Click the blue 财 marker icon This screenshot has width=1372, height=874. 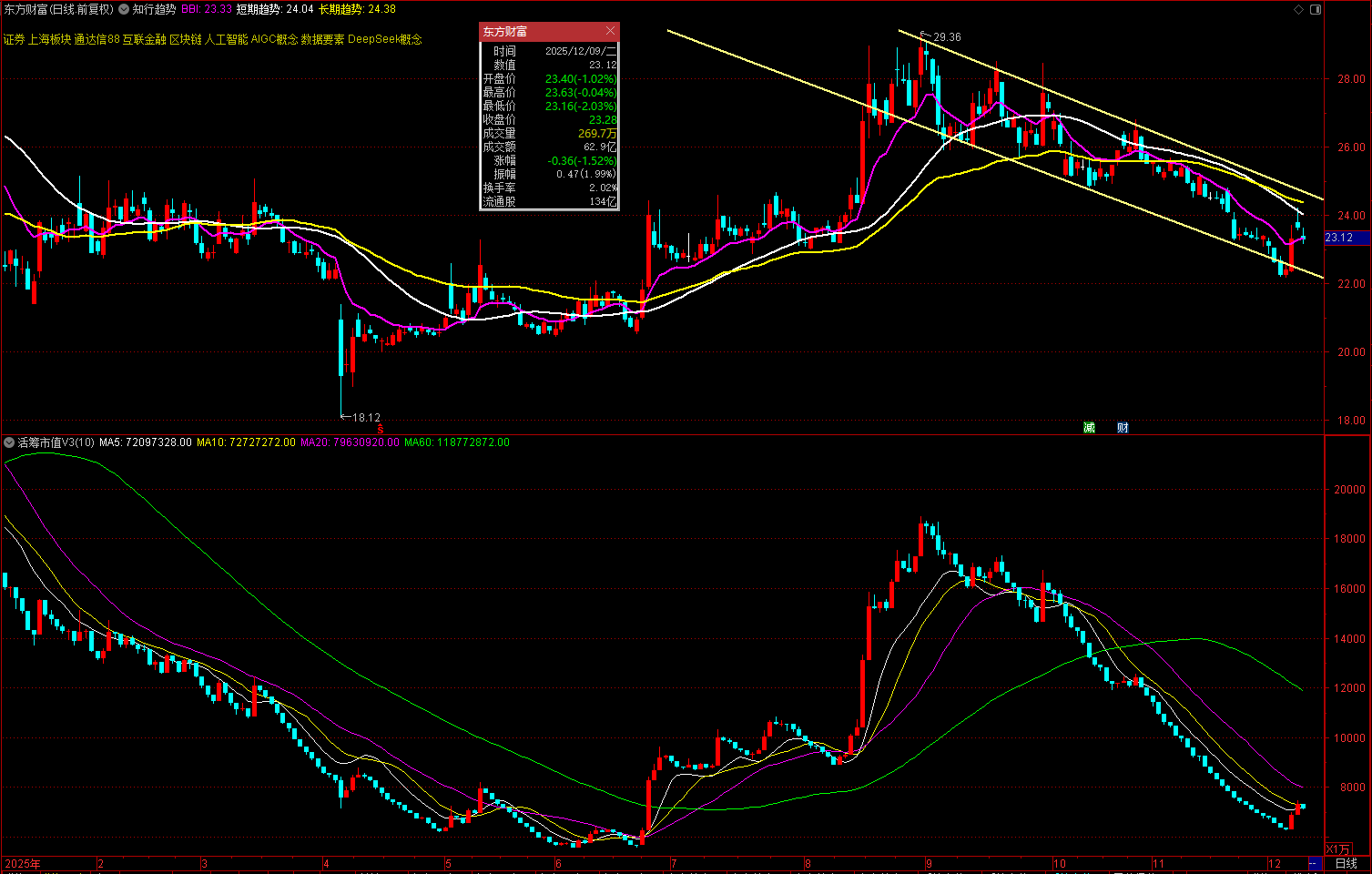coord(1123,427)
